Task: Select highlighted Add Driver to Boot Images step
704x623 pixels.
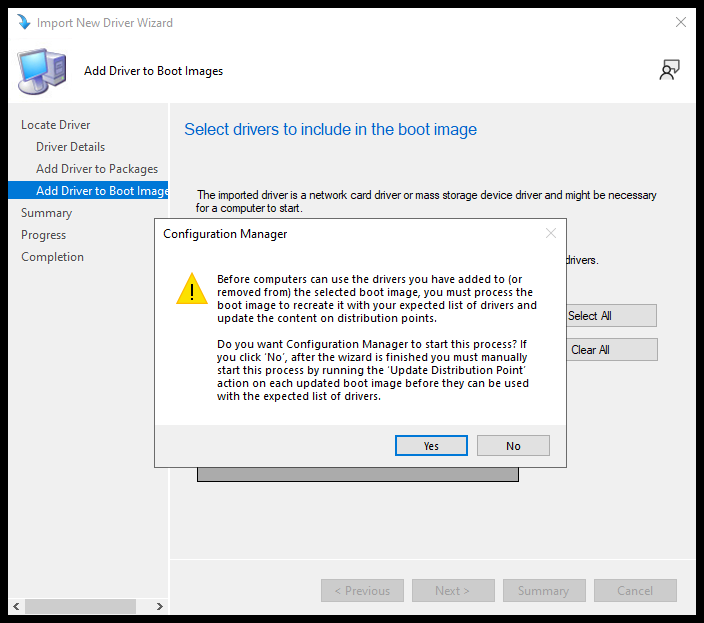Action: tap(102, 191)
